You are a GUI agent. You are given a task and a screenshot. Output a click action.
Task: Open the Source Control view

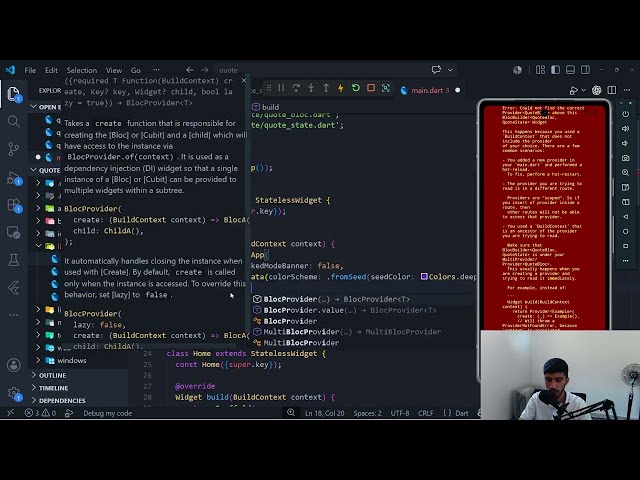(13, 149)
